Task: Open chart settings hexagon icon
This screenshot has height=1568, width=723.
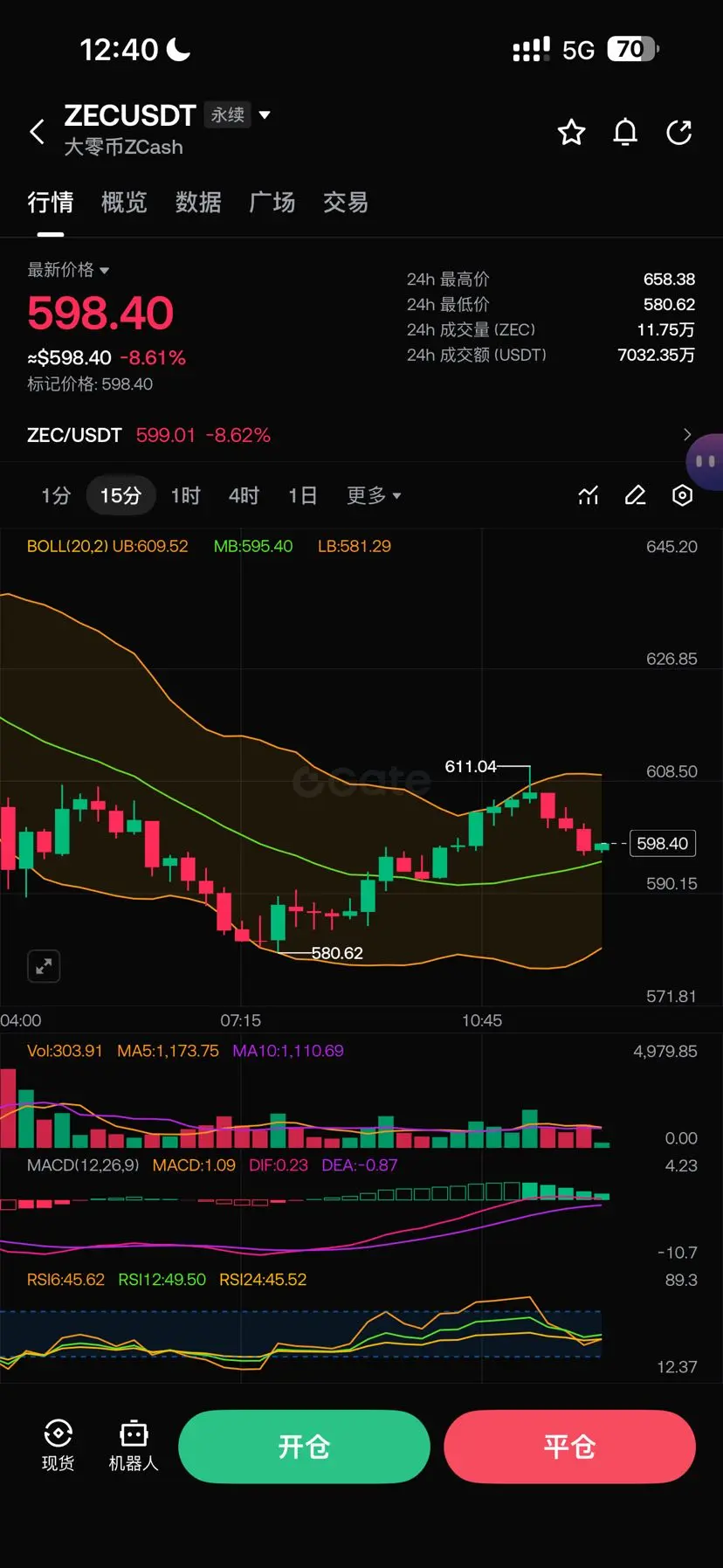Action: coord(683,495)
